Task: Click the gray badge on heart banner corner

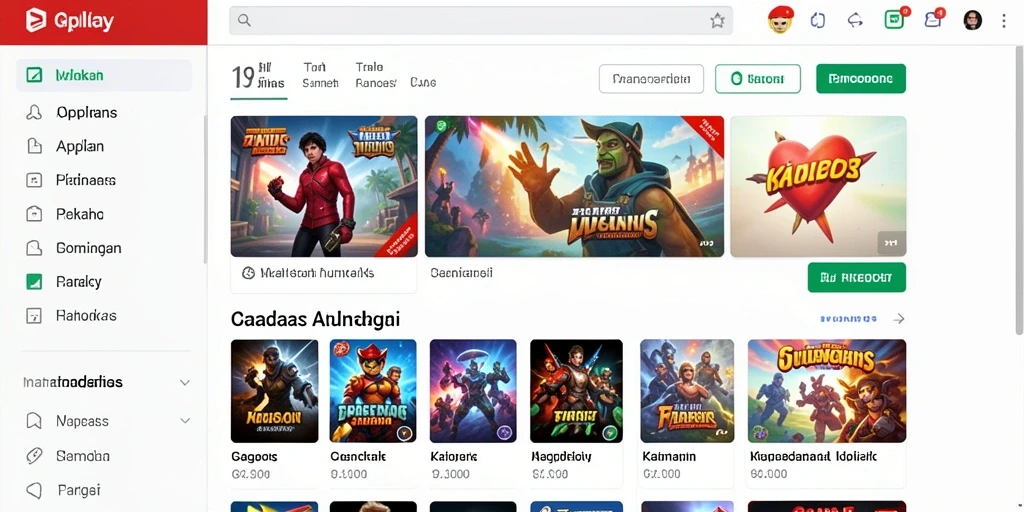Action: pyautogui.click(x=891, y=242)
